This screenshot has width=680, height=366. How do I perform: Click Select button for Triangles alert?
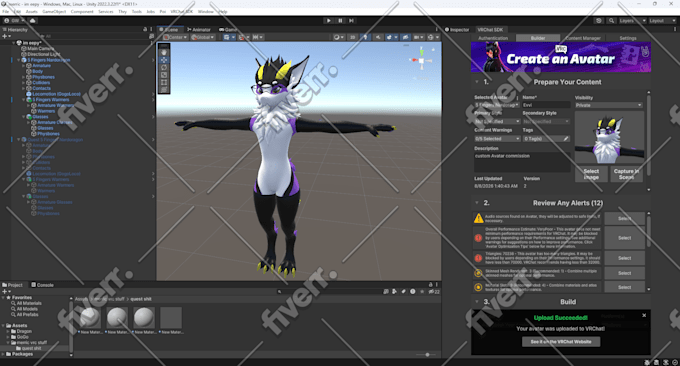coord(624,258)
